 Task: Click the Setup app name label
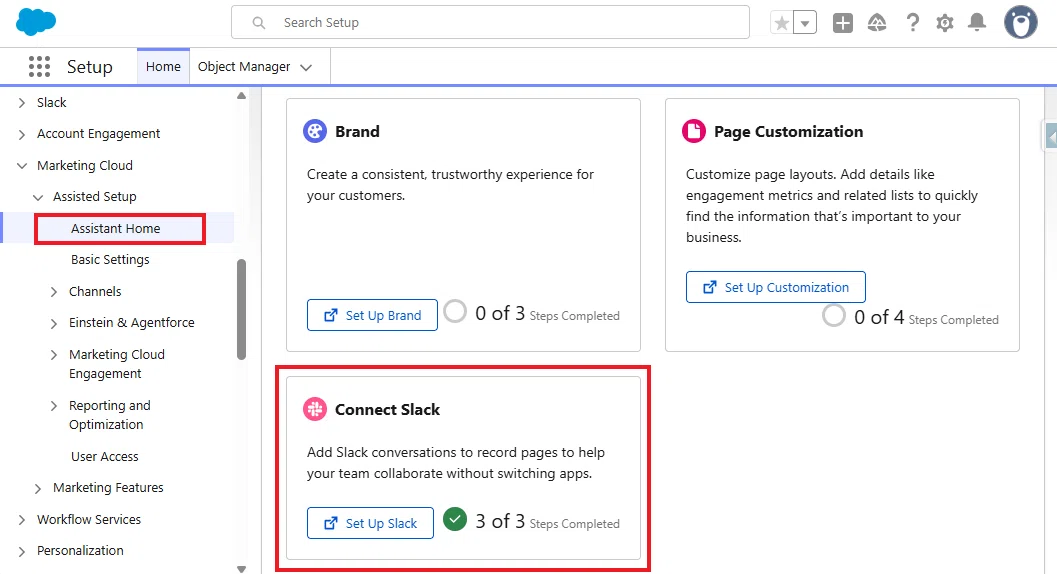click(90, 67)
